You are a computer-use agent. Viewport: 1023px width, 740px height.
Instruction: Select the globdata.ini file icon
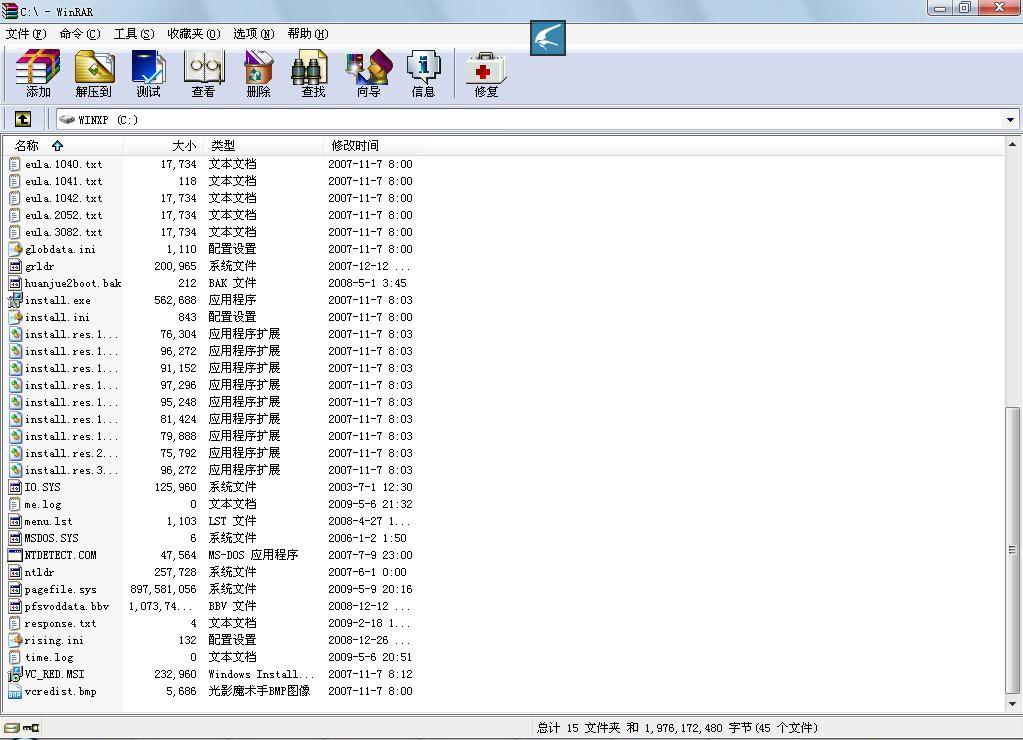pos(15,249)
